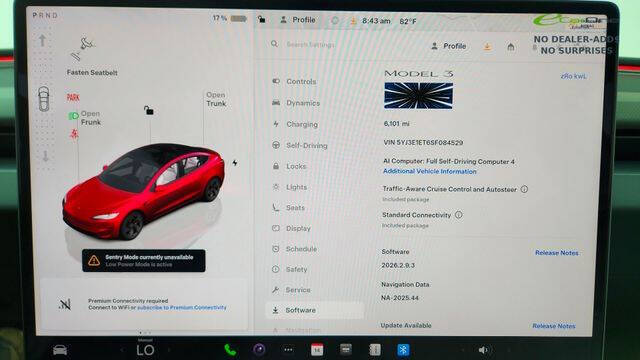Image resolution: width=640 pixels, height=360 pixels.
Task: Open the Charging settings menu
Action: point(295,124)
